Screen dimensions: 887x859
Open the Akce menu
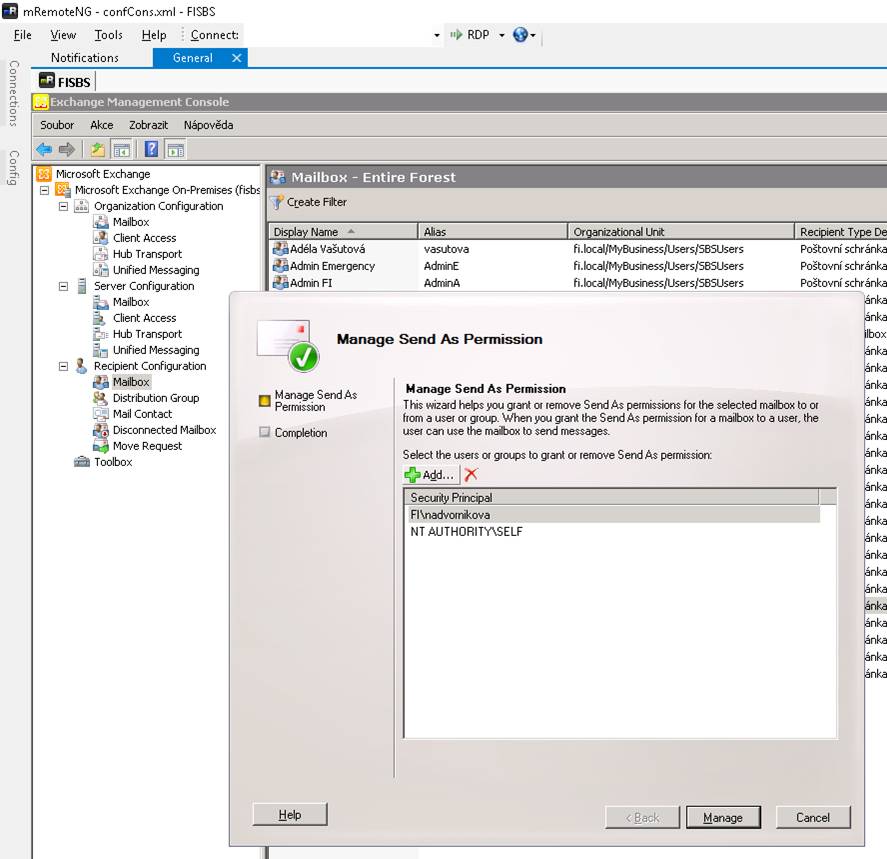[x=101, y=125]
